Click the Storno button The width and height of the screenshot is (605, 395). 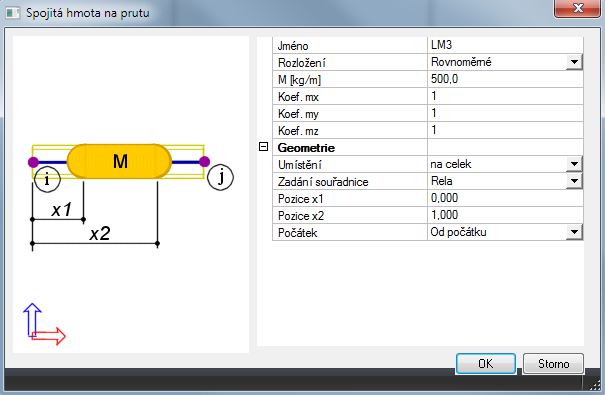click(553, 364)
